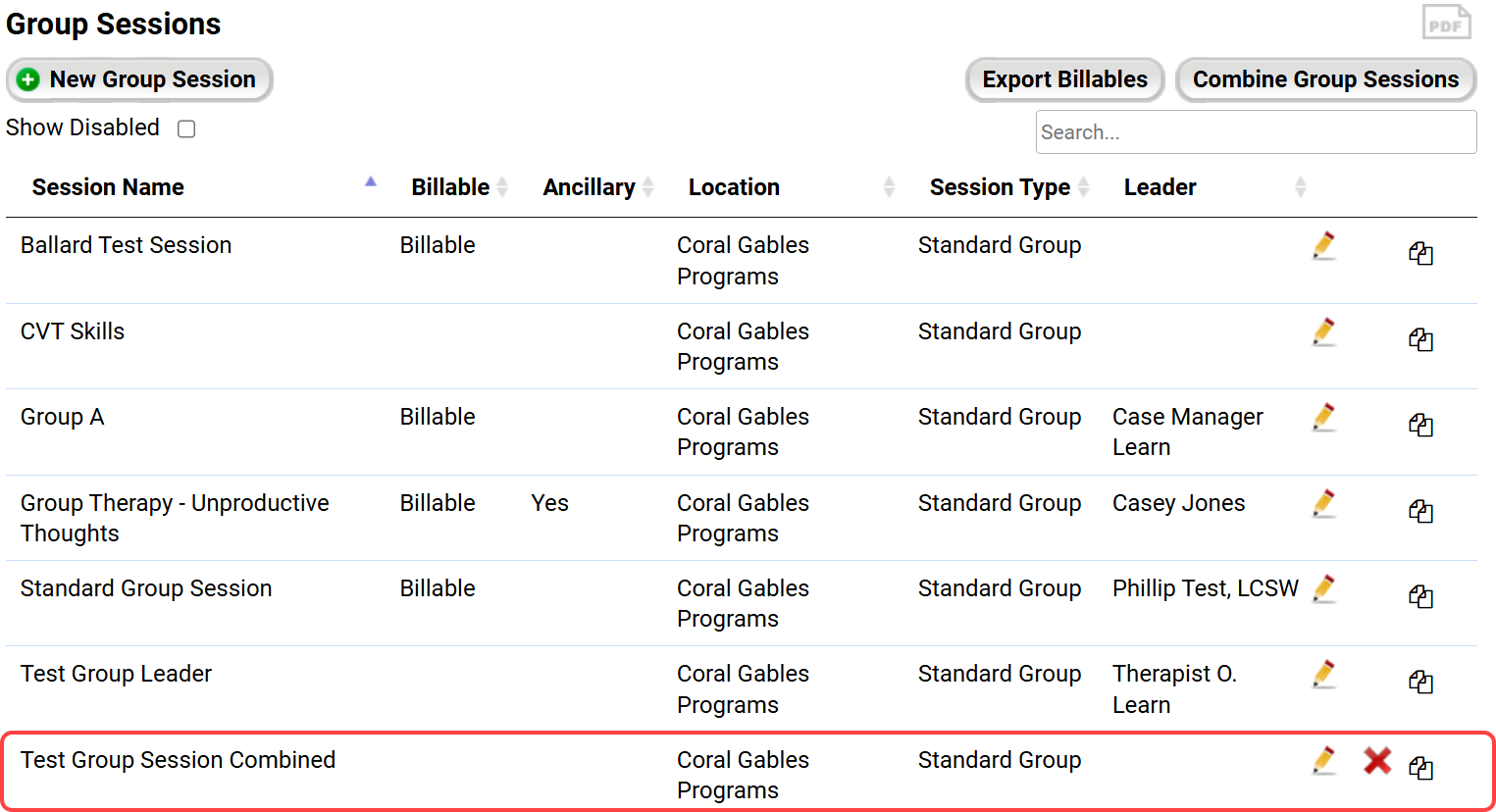
Task: Sort the table by Location
Action: pyautogui.click(x=734, y=187)
